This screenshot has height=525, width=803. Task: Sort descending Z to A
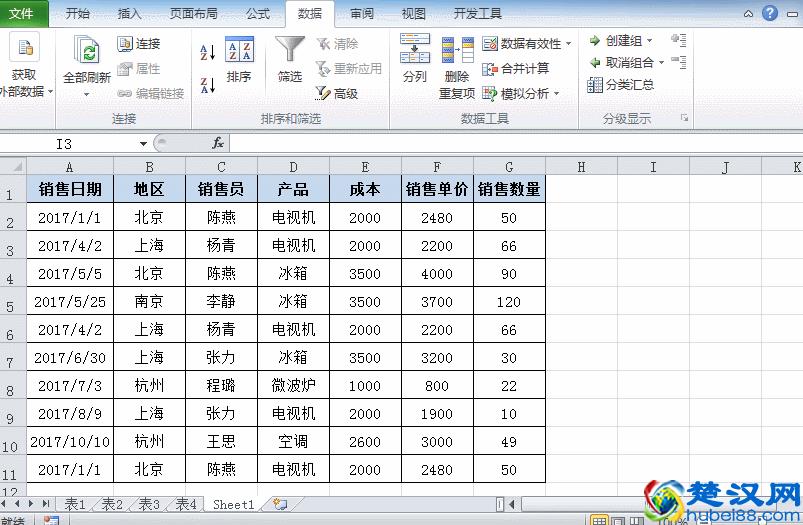(207, 85)
